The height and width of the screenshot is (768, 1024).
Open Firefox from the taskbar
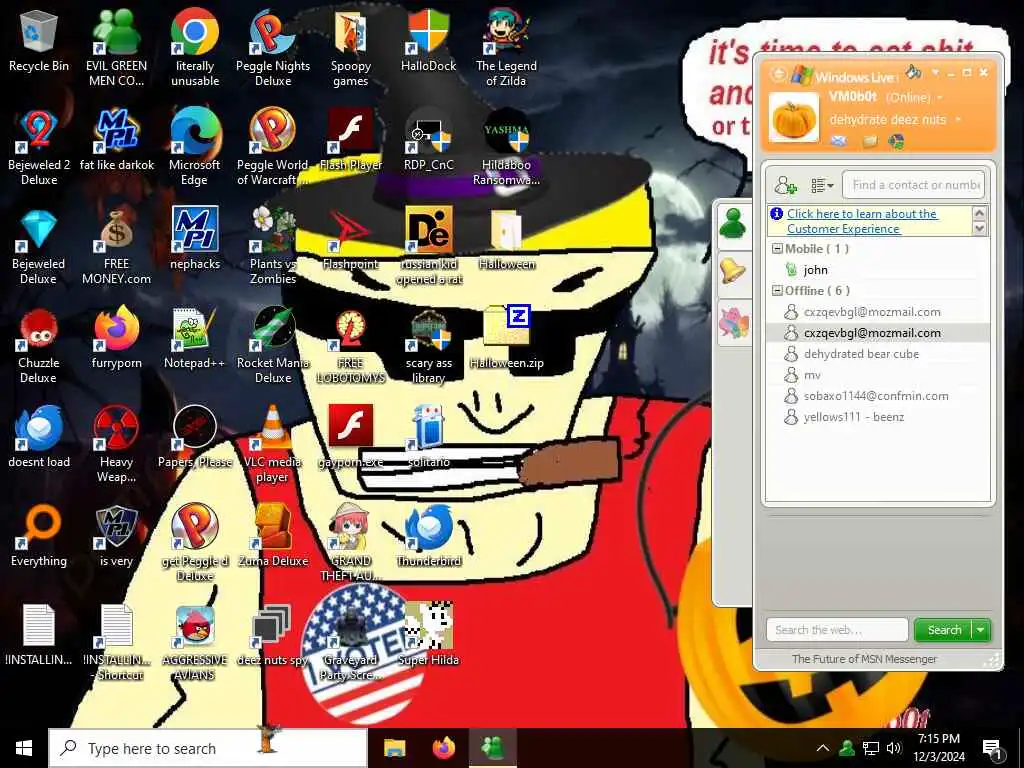point(444,748)
